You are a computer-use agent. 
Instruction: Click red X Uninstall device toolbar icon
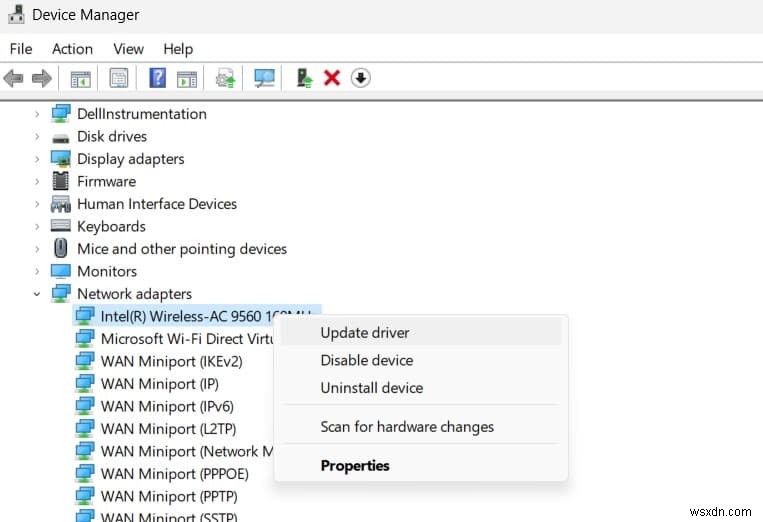pos(332,78)
